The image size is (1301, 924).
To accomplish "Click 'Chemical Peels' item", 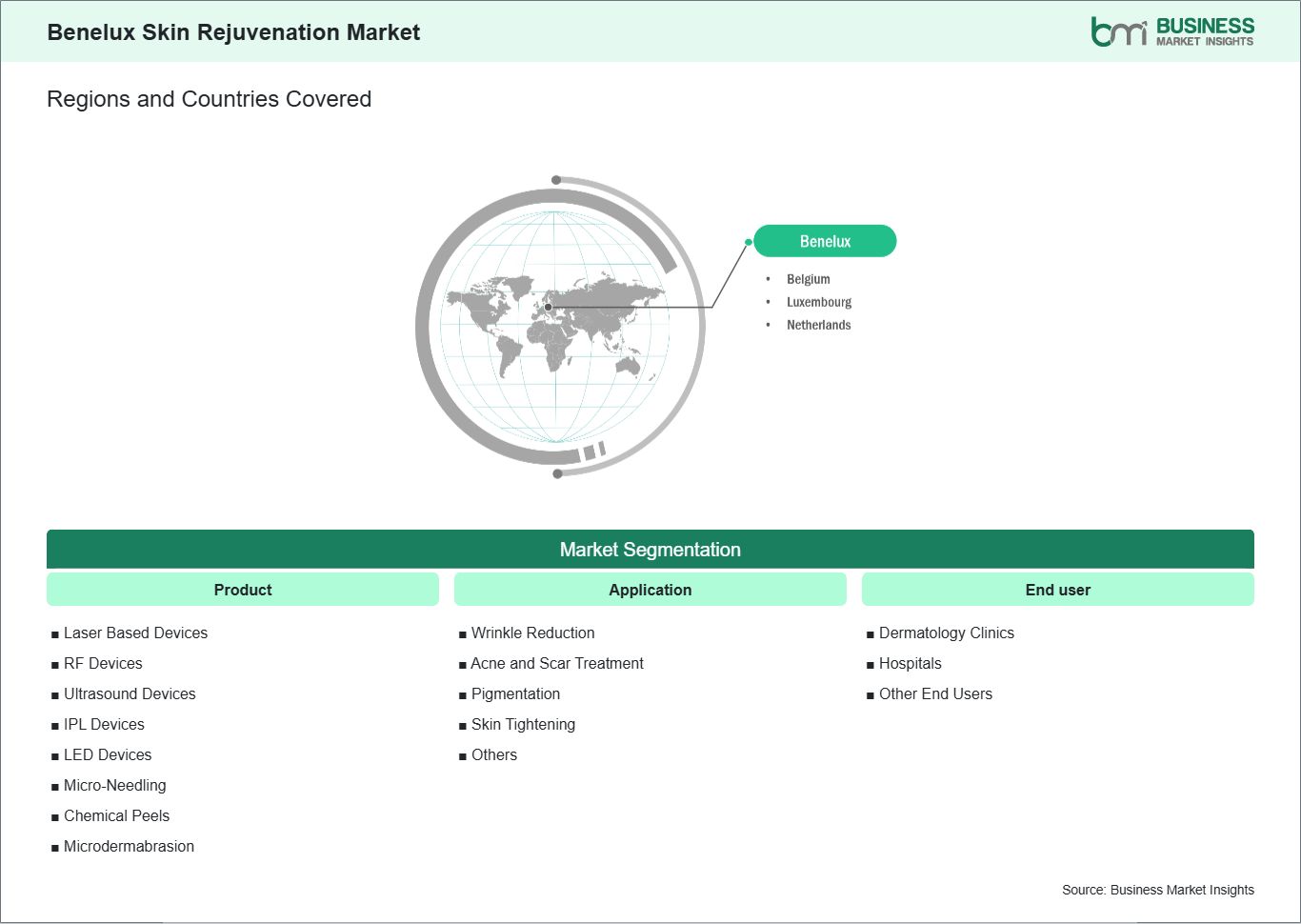I will click(x=116, y=815).
